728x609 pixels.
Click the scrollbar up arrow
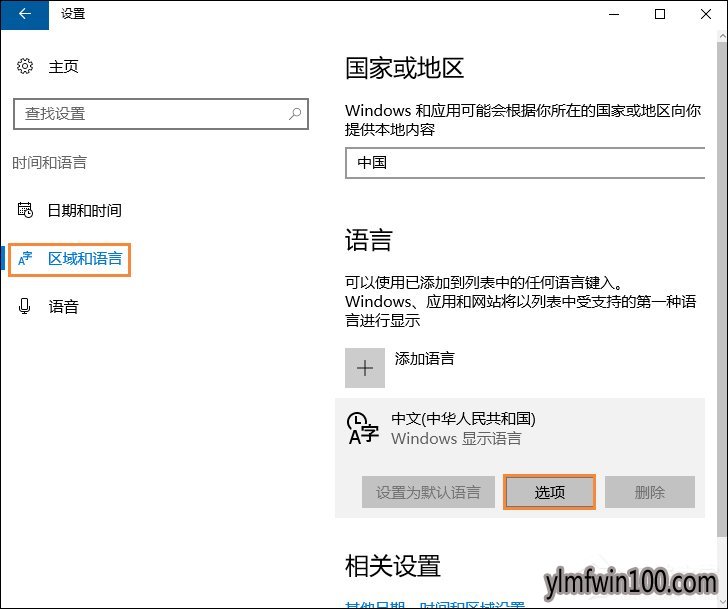[722, 36]
